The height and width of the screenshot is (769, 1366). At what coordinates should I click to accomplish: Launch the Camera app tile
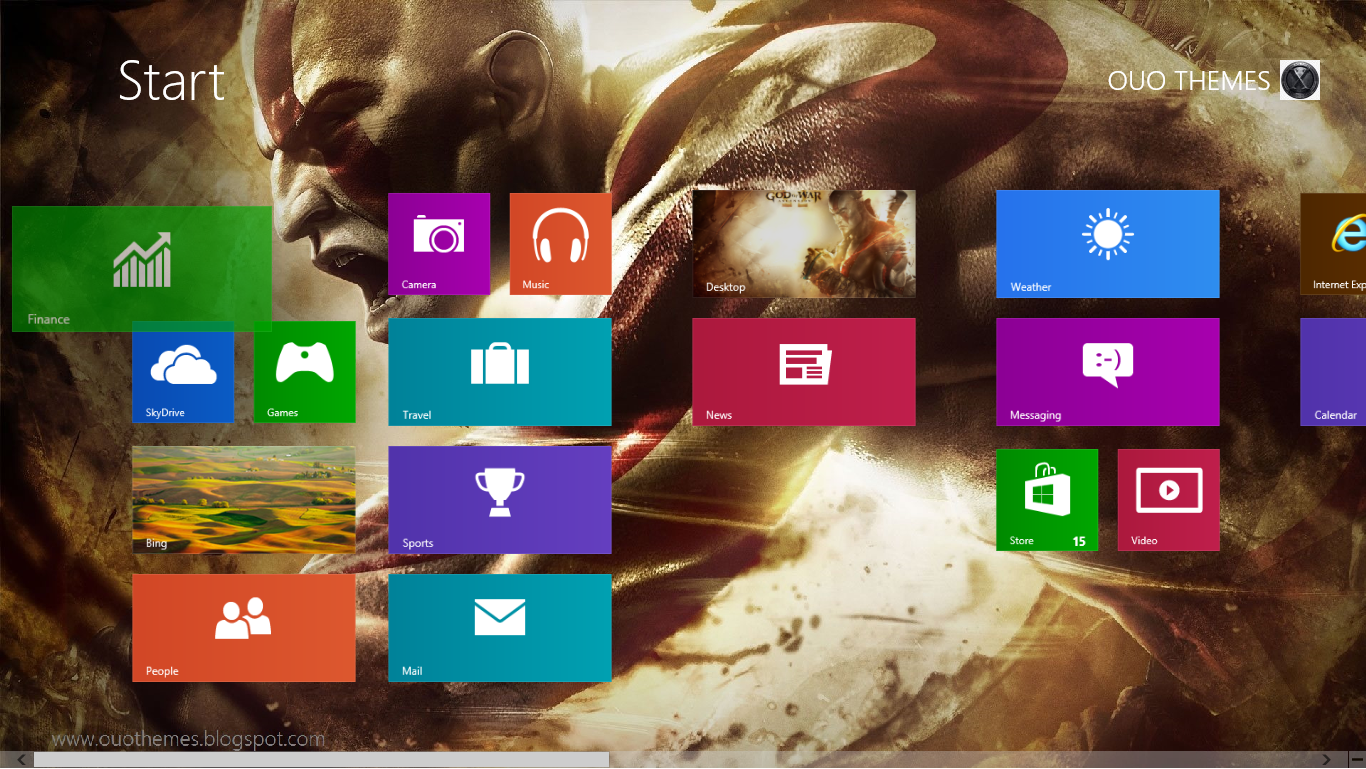coord(439,244)
